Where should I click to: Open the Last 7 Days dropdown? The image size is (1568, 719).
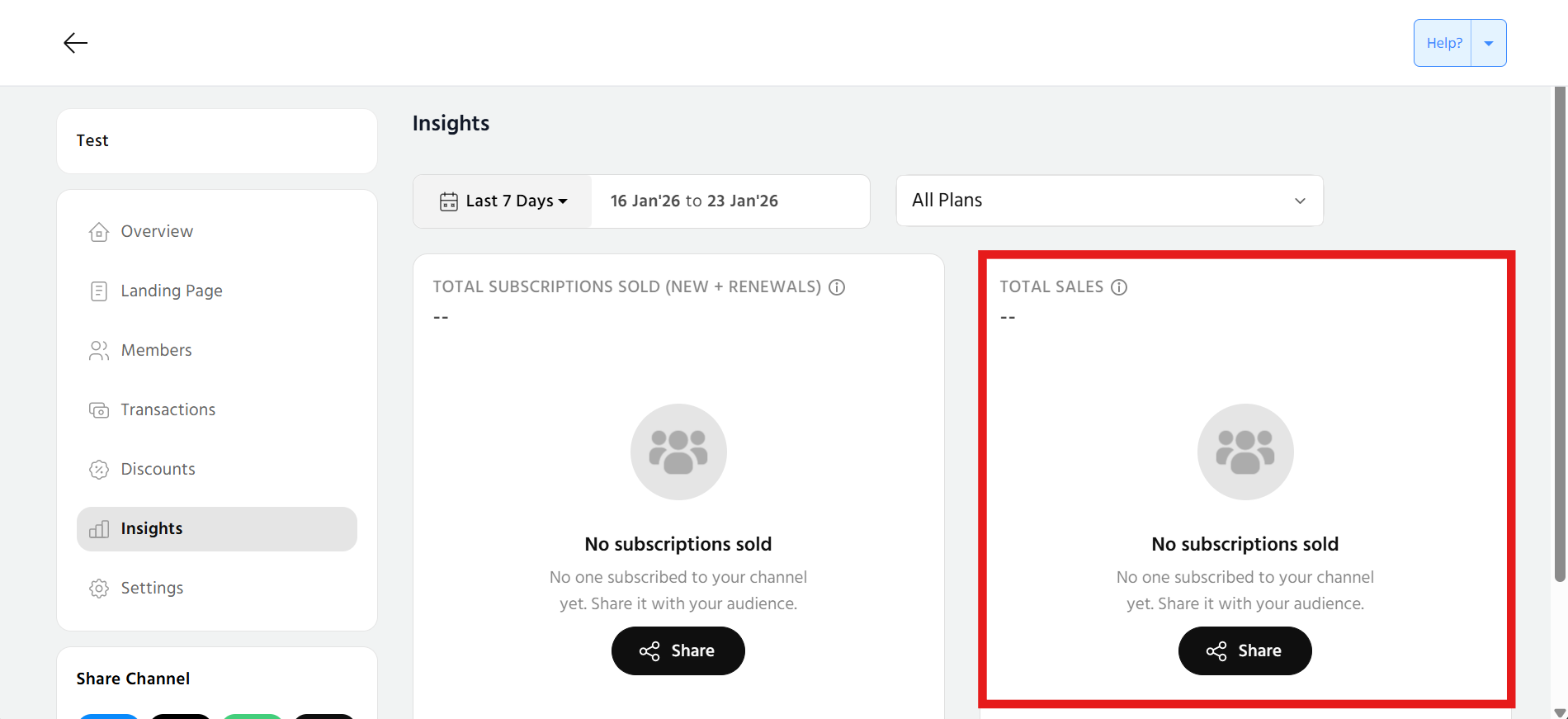coord(503,201)
